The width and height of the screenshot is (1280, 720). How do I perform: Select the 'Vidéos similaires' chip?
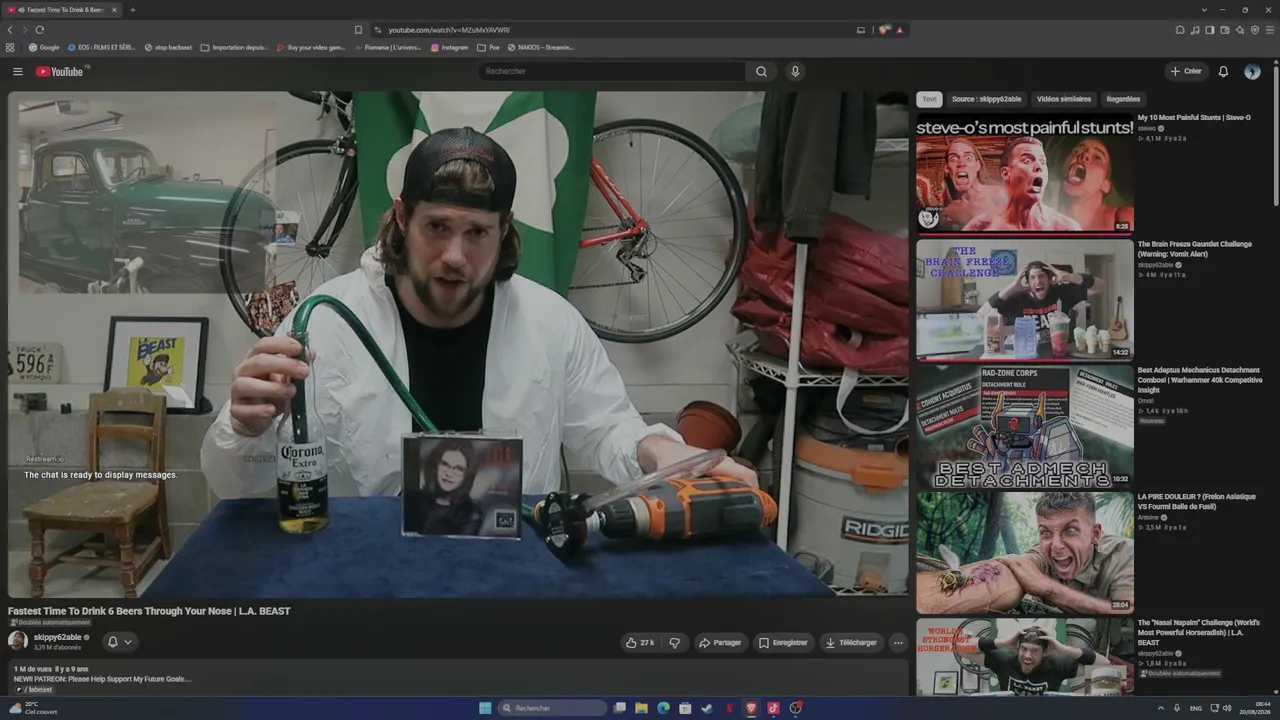(x=1064, y=99)
